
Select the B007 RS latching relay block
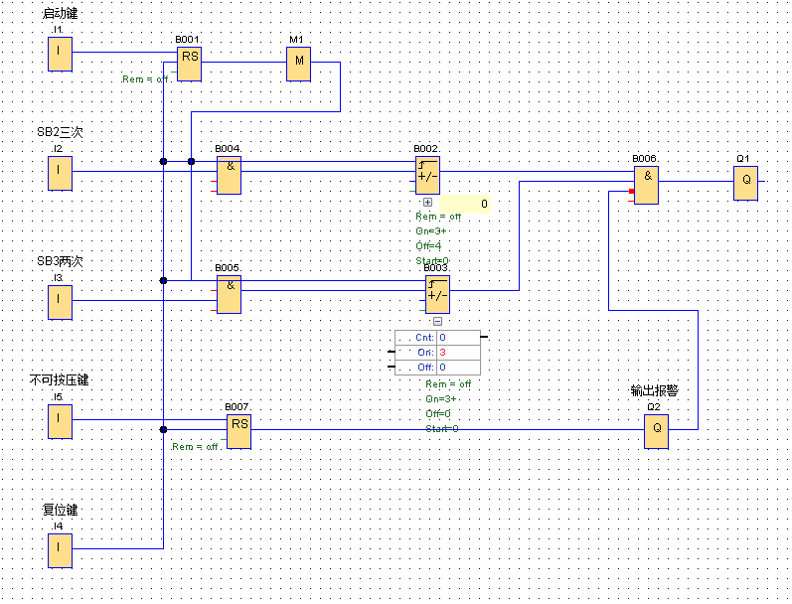pos(239,431)
